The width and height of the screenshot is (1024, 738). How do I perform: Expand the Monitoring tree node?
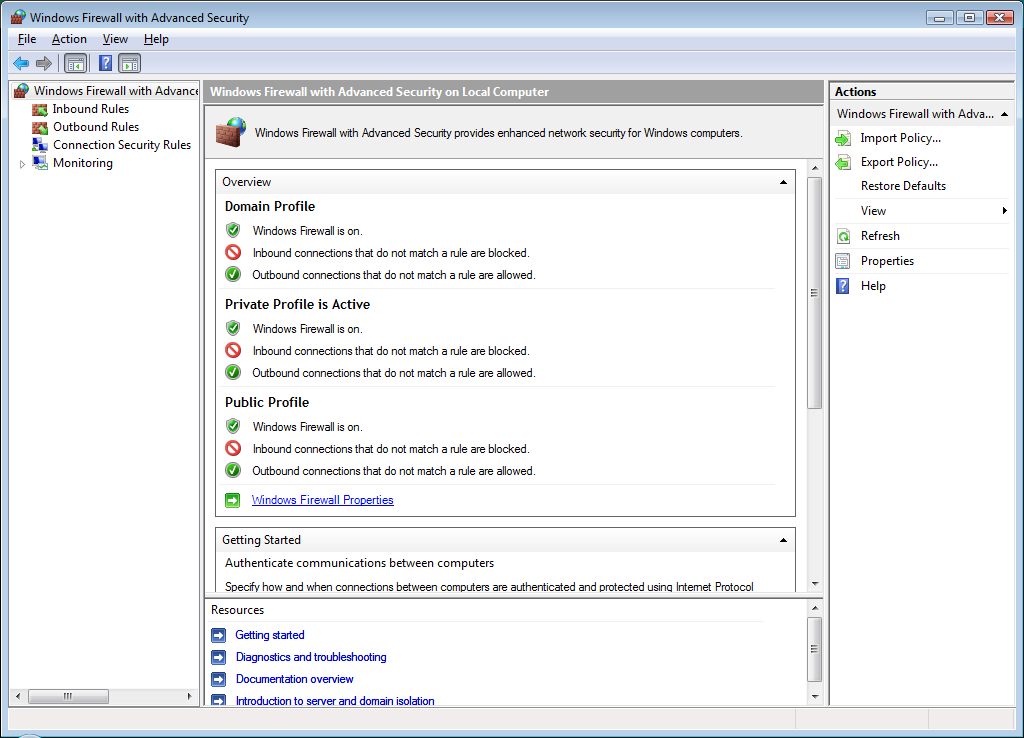pyautogui.click(x=22, y=164)
